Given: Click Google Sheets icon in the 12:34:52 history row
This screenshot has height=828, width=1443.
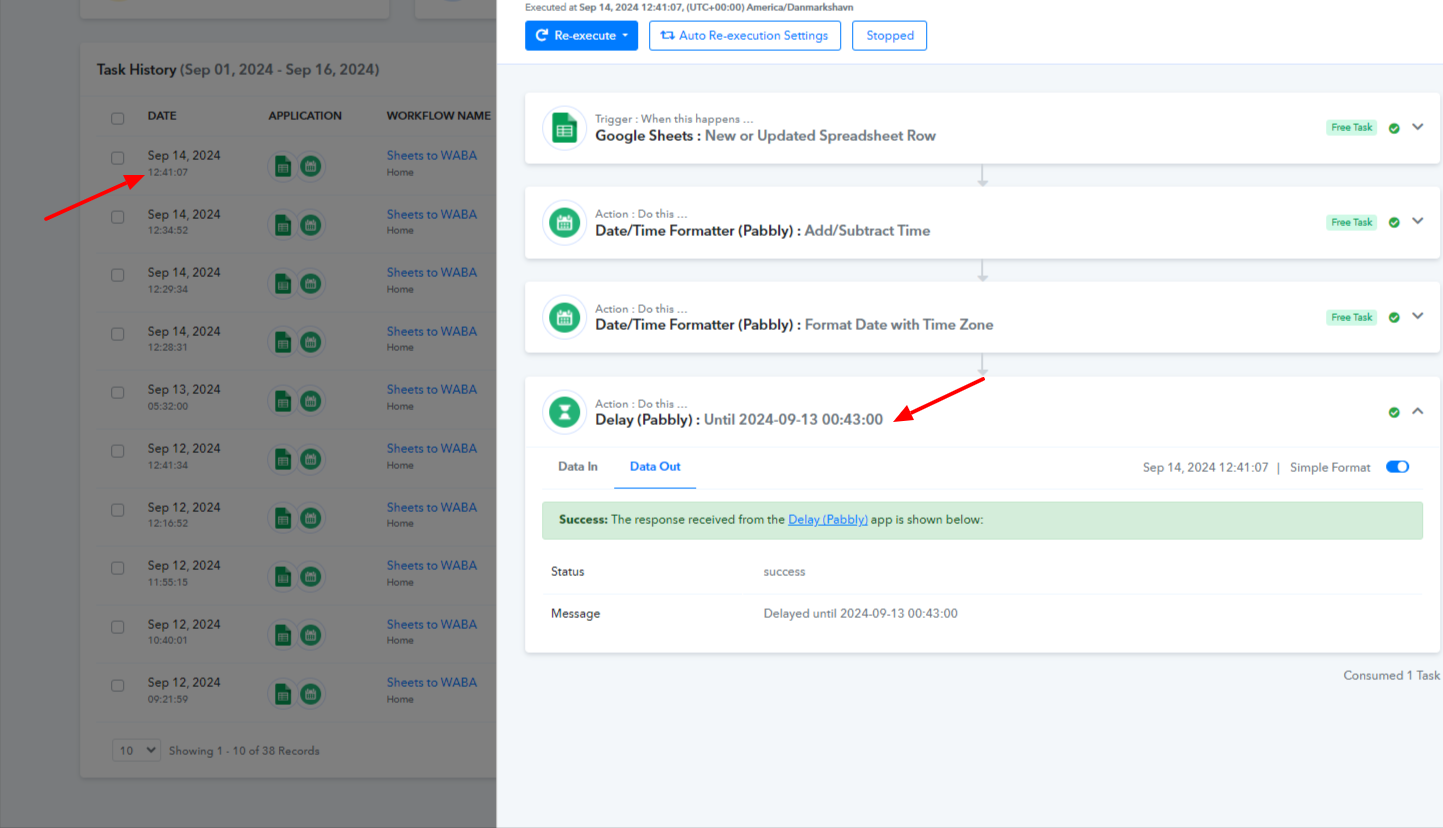Looking at the screenshot, I should tap(283, 225).
